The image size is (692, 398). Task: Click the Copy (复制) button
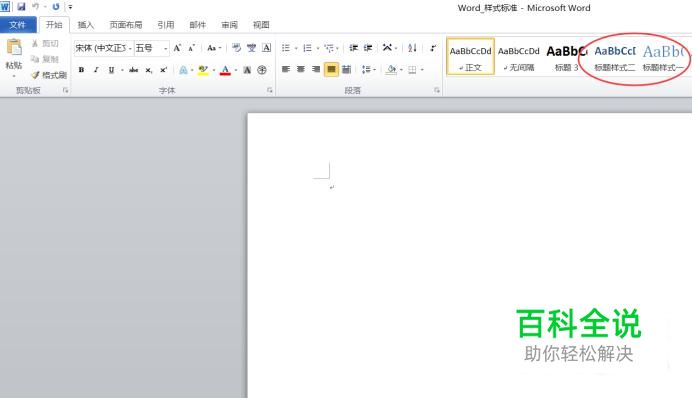click(x=45, y=59)
